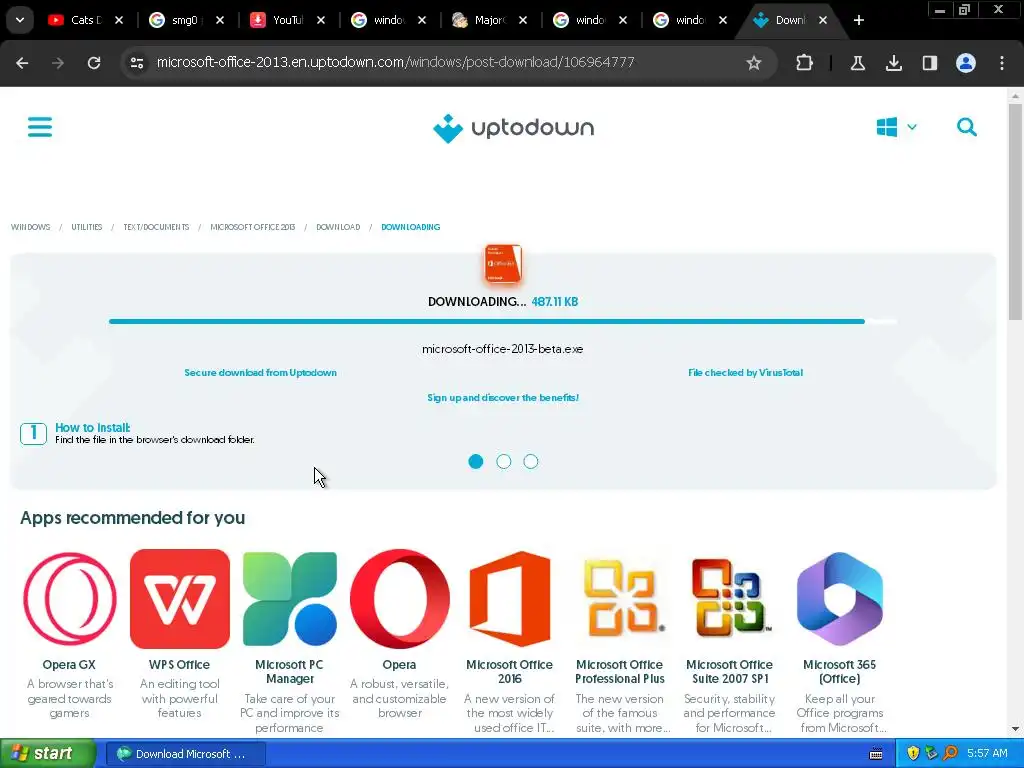Open MICROSOFT OFFICE 2013 breadcrumb
1024x768 pixels.
pos(253,227)
